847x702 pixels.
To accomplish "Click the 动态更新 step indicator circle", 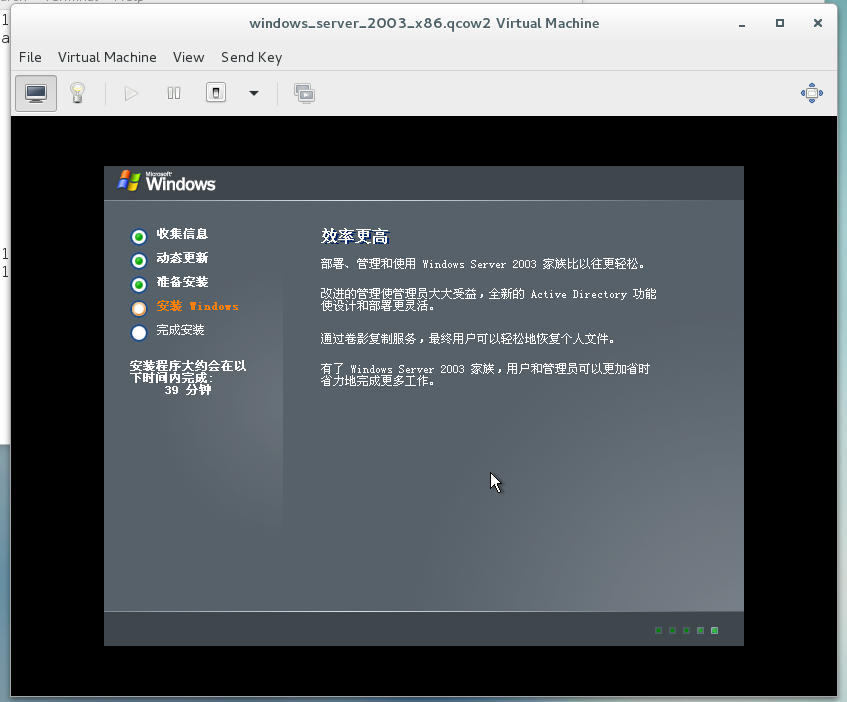I will coord(139,261).
